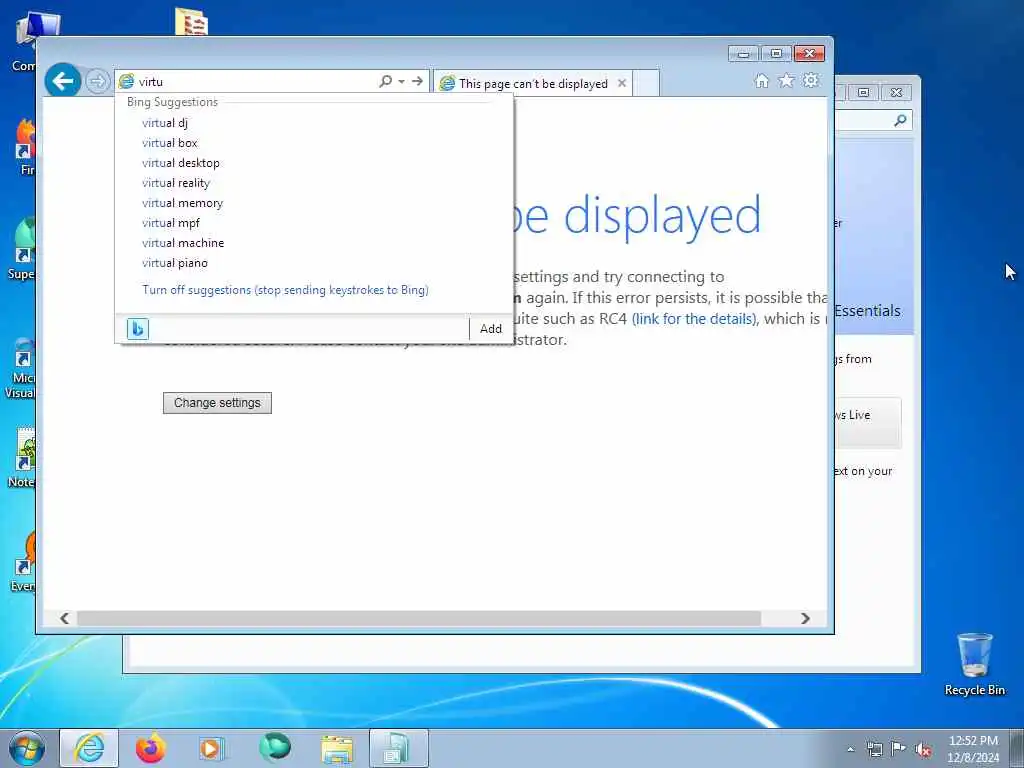This screenshot has width=1024, height=768.
Task: Launch Firefox from the taskbar
Action: 150,748
